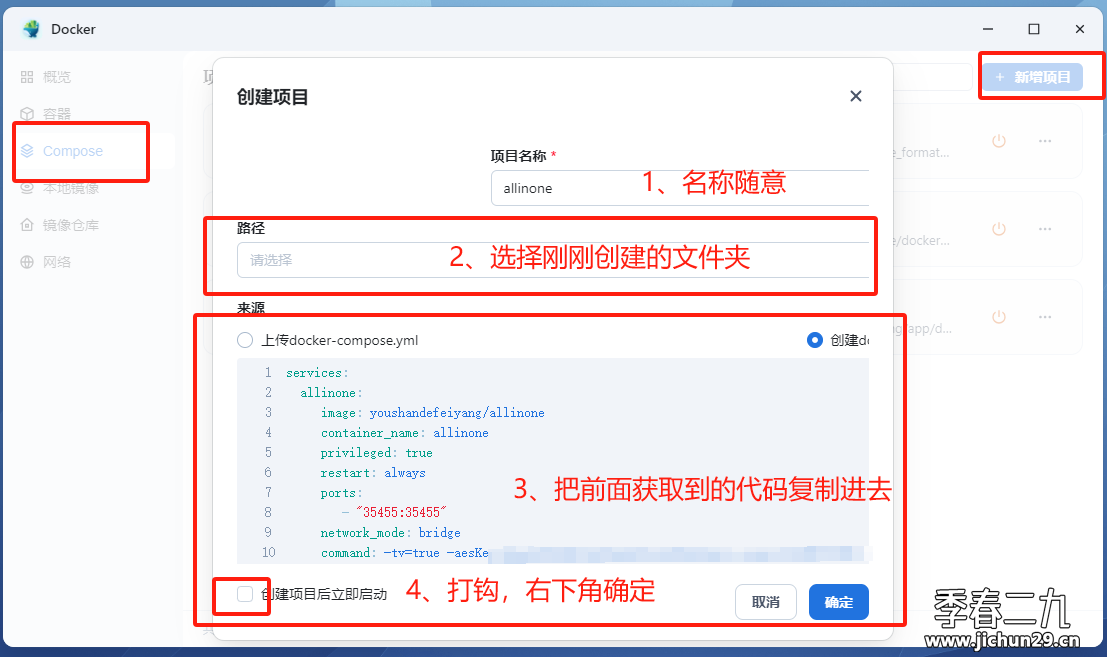Image resolution: width=1107 pixels, height=657 pixels.
Task: Open the 容器 containers section
Action: coord(46,114)
